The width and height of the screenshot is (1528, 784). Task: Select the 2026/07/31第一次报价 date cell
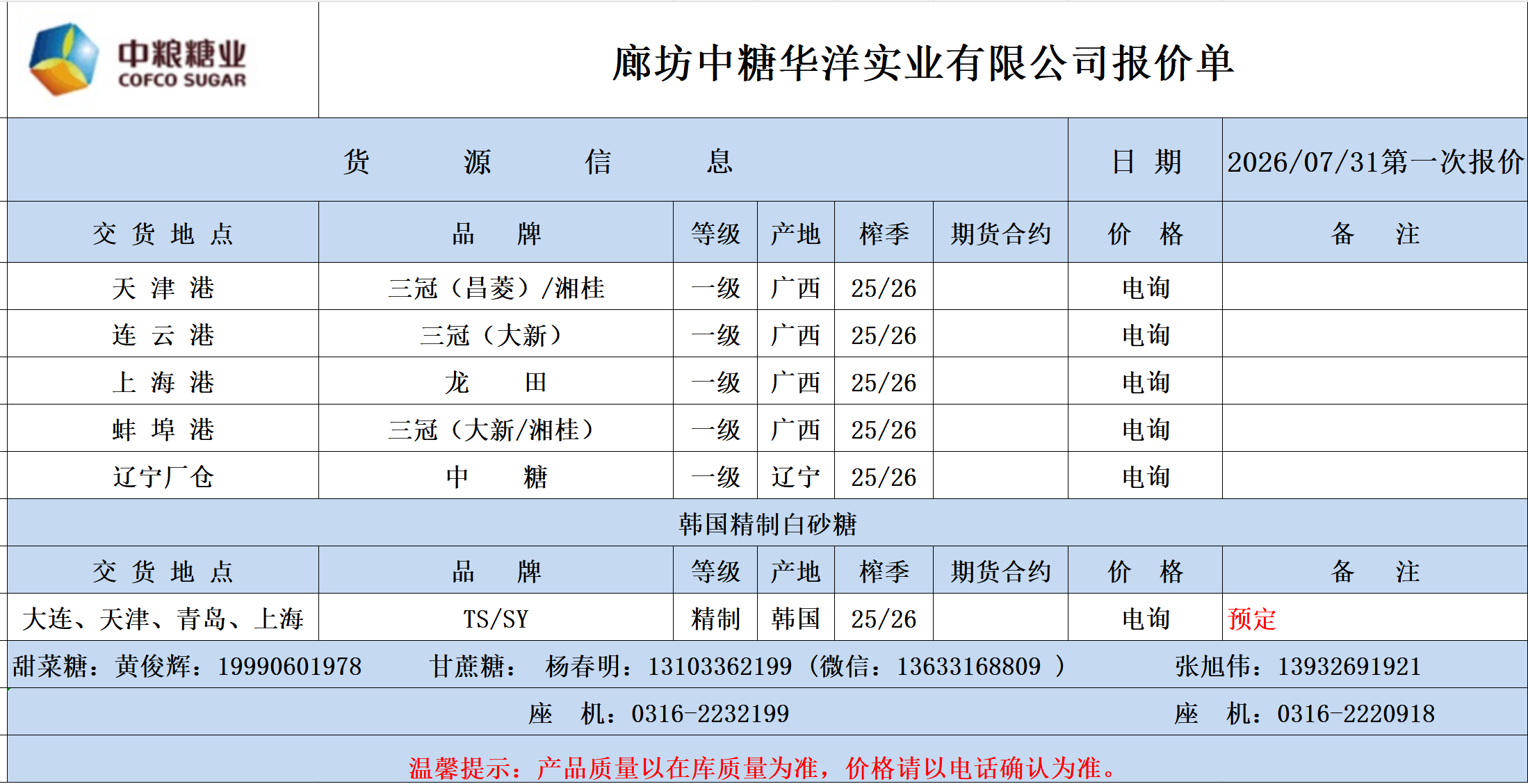[1375, 161]
